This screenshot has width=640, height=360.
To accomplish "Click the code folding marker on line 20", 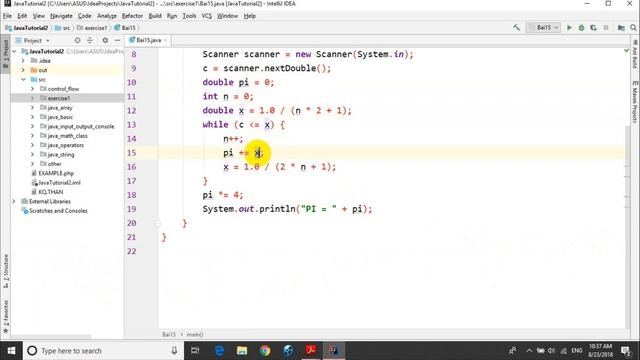I will coord(158,223).
